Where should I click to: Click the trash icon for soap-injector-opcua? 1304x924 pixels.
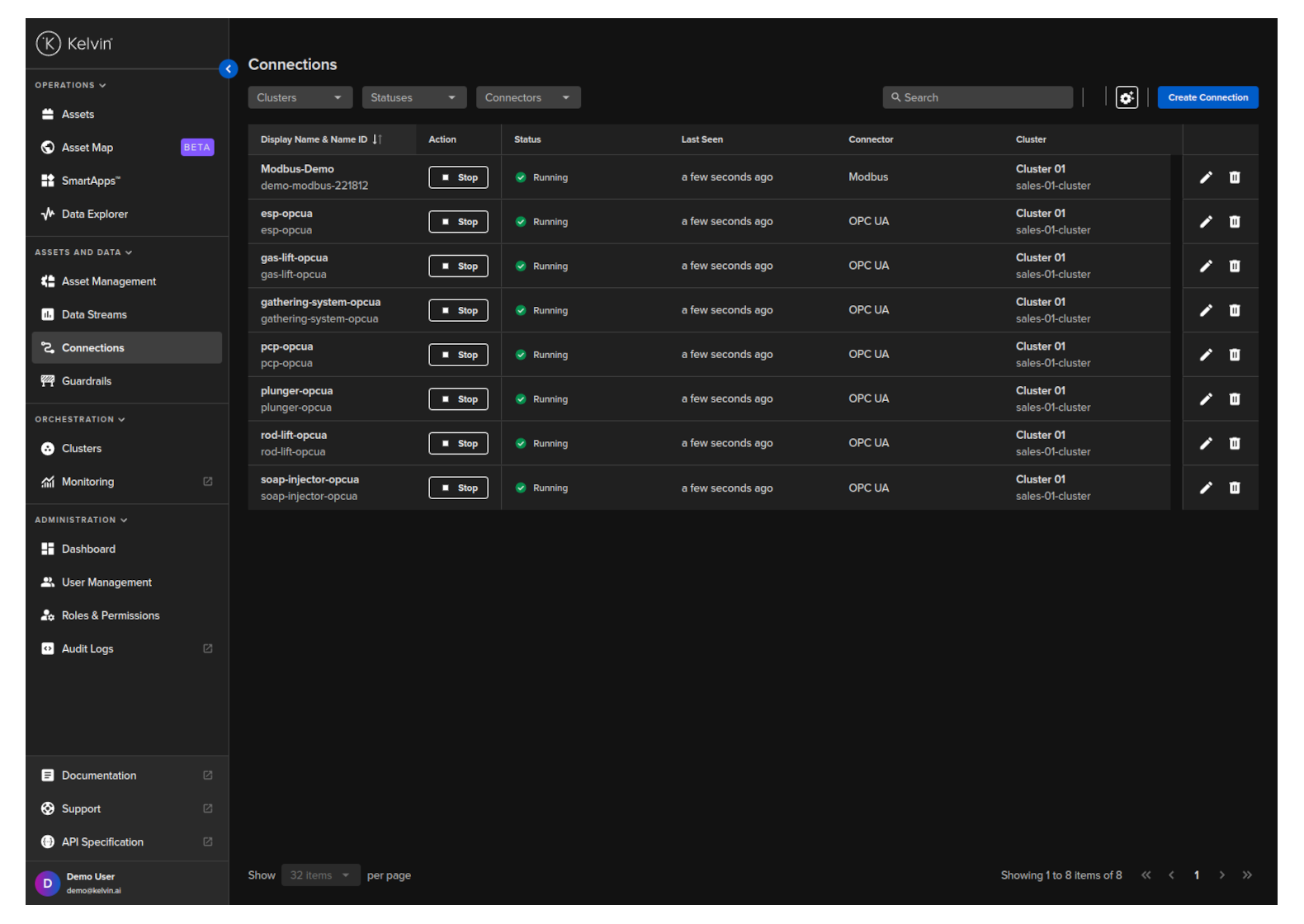point(1235,488)
